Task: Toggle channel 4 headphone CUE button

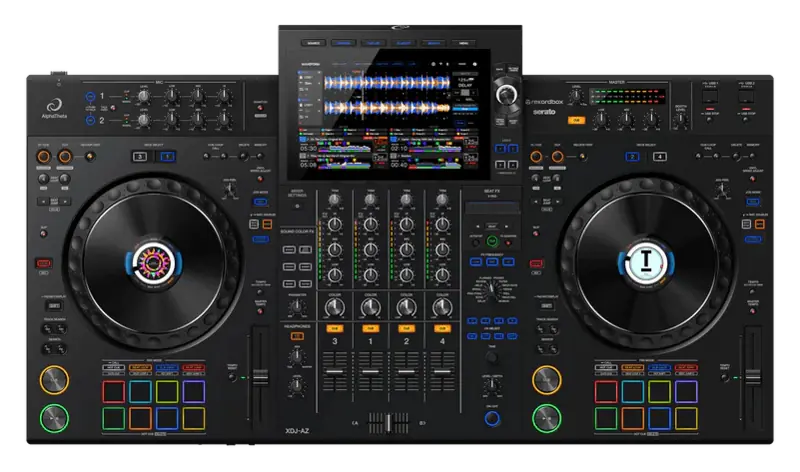Action: point(442,329)
